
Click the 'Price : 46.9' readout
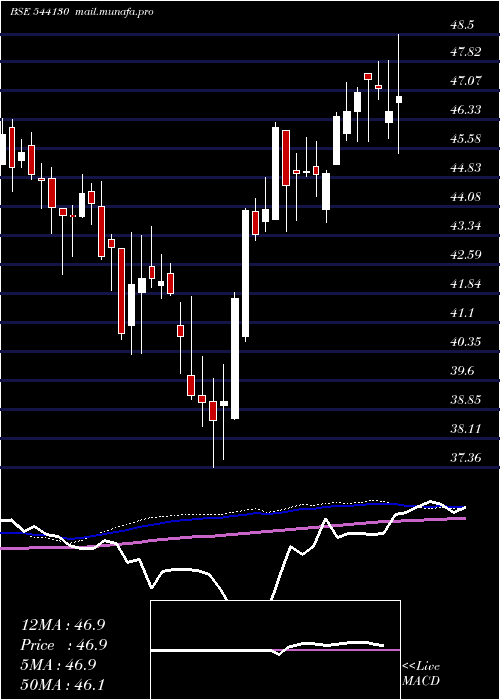pos(64,645)
